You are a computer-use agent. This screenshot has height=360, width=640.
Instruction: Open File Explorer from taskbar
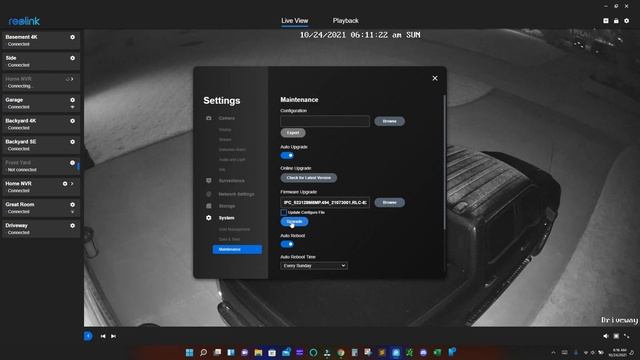[258, 352]
